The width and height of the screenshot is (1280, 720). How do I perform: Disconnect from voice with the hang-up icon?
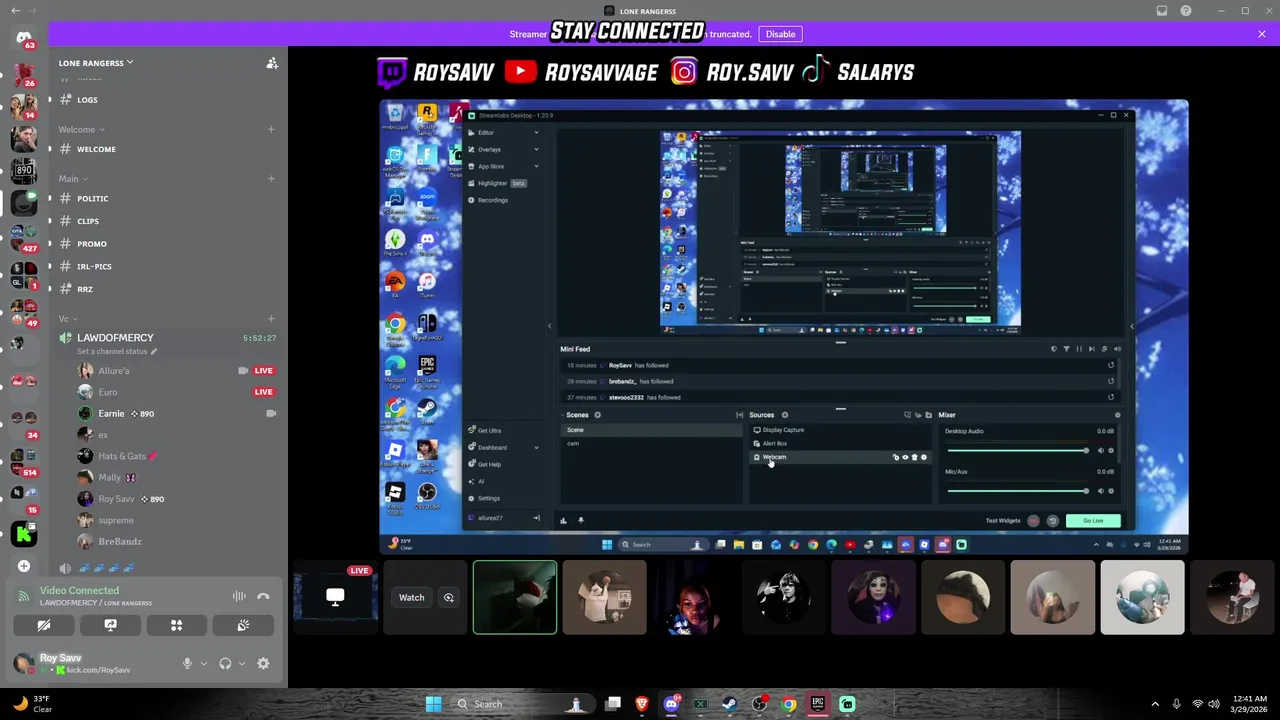[x=263, y=597]
